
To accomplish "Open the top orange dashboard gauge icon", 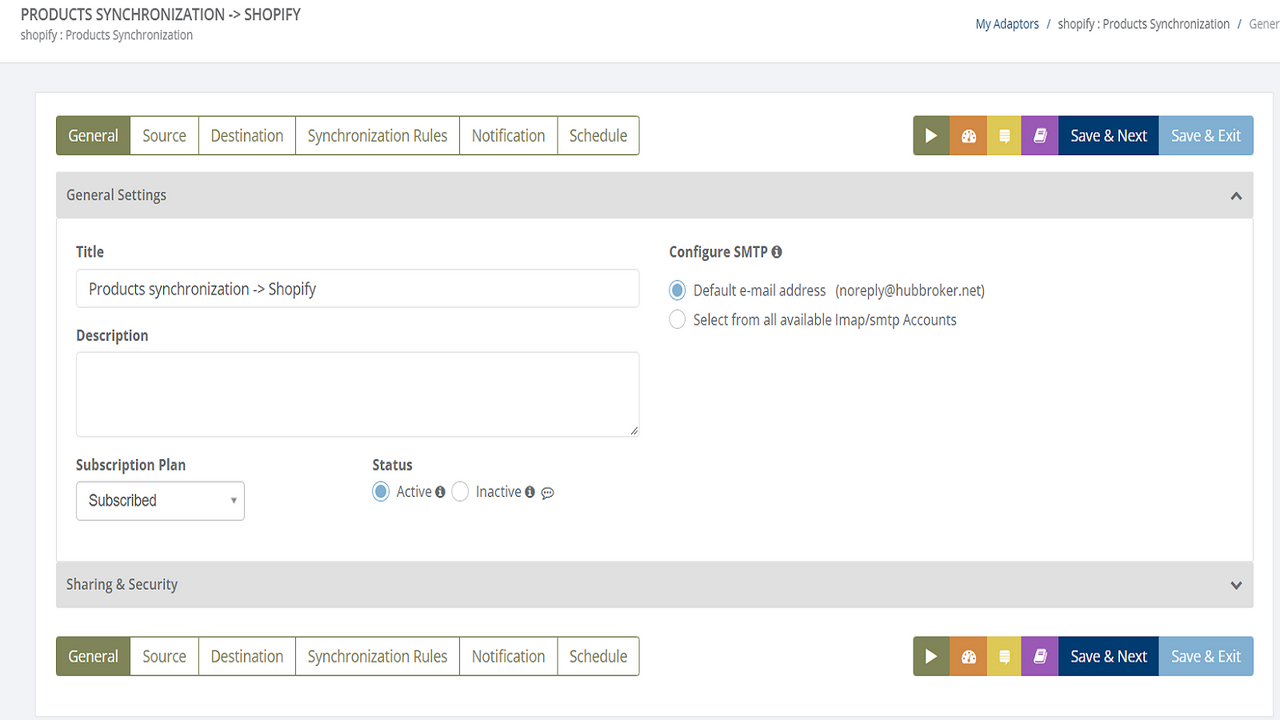I will coord(968,136).
